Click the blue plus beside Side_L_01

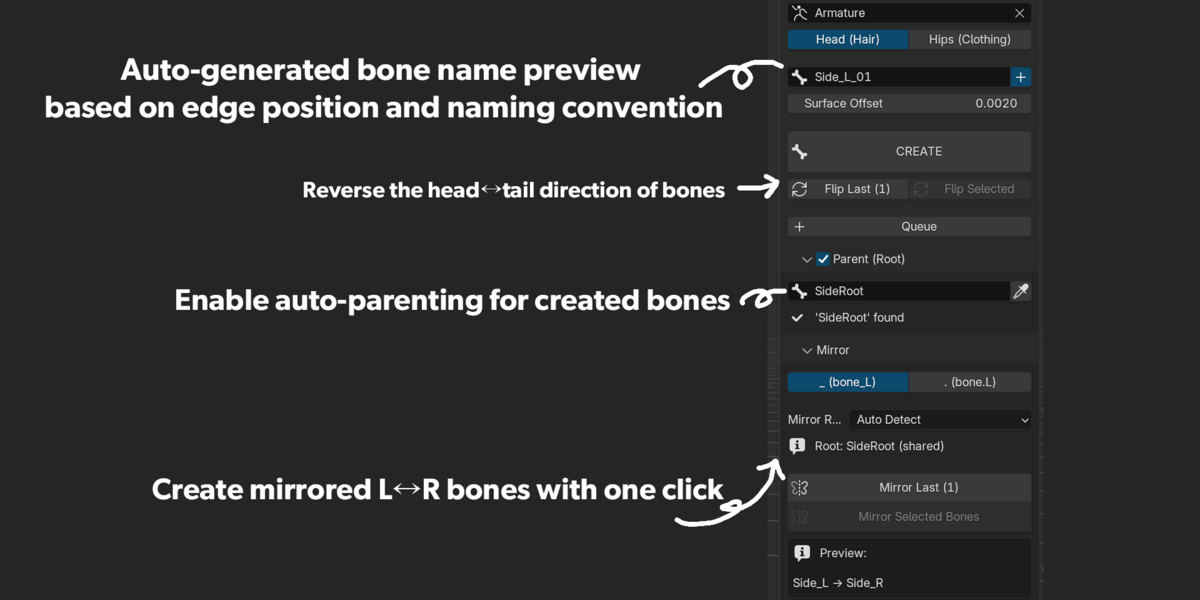click(1020, 77)
